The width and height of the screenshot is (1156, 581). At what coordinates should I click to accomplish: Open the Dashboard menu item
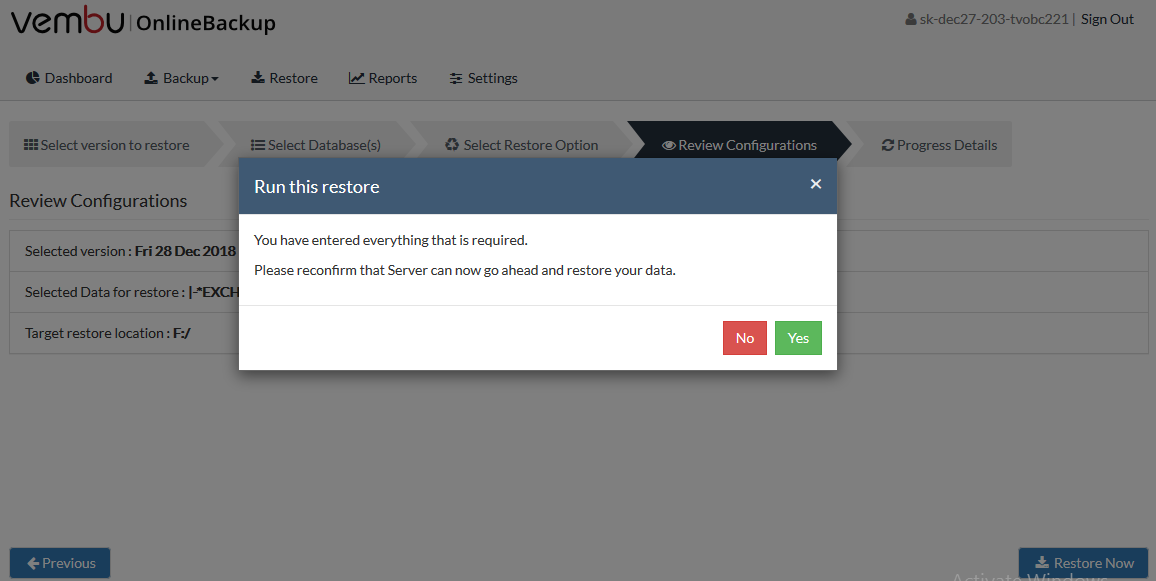pyautogui.click(x=69, y=78)
